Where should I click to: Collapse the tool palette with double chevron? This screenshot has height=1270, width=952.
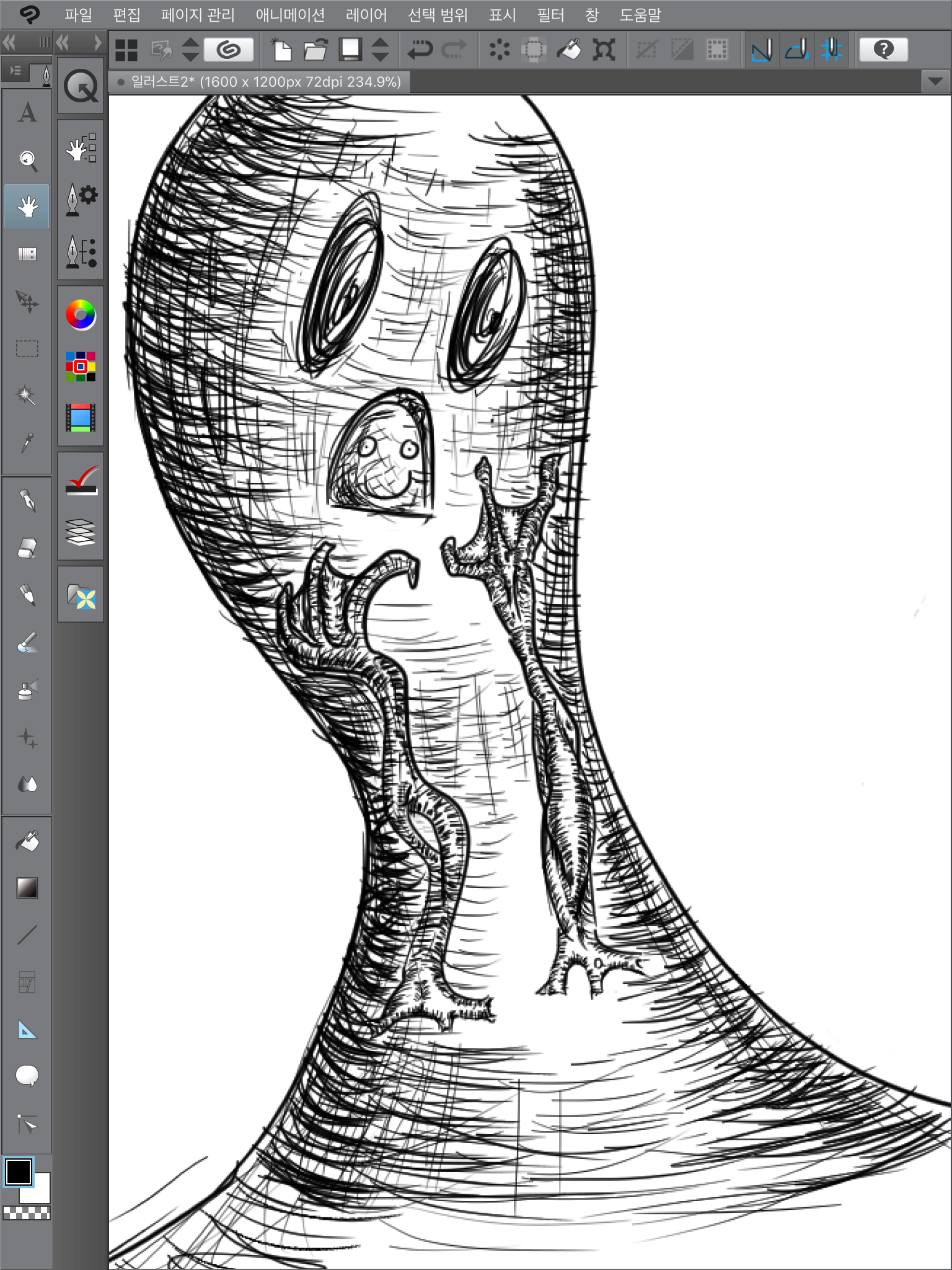(9, 43)
